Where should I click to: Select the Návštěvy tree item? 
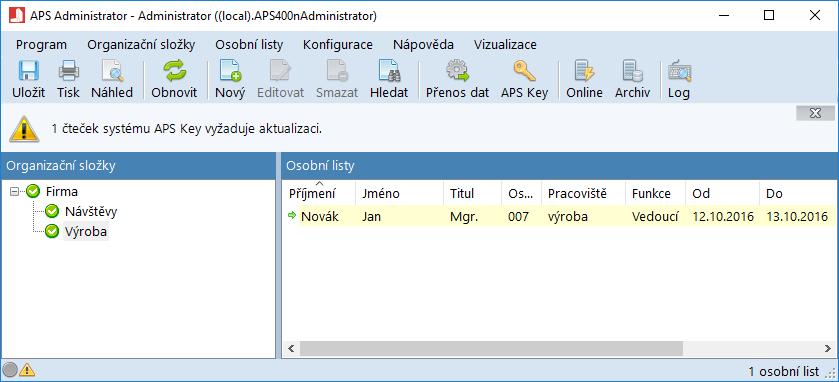coord(91,211)
